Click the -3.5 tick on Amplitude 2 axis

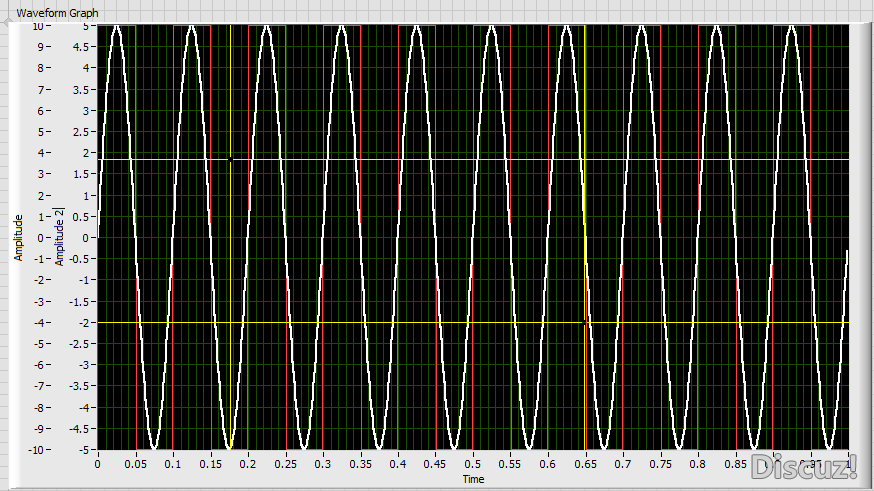coord(80,386)
